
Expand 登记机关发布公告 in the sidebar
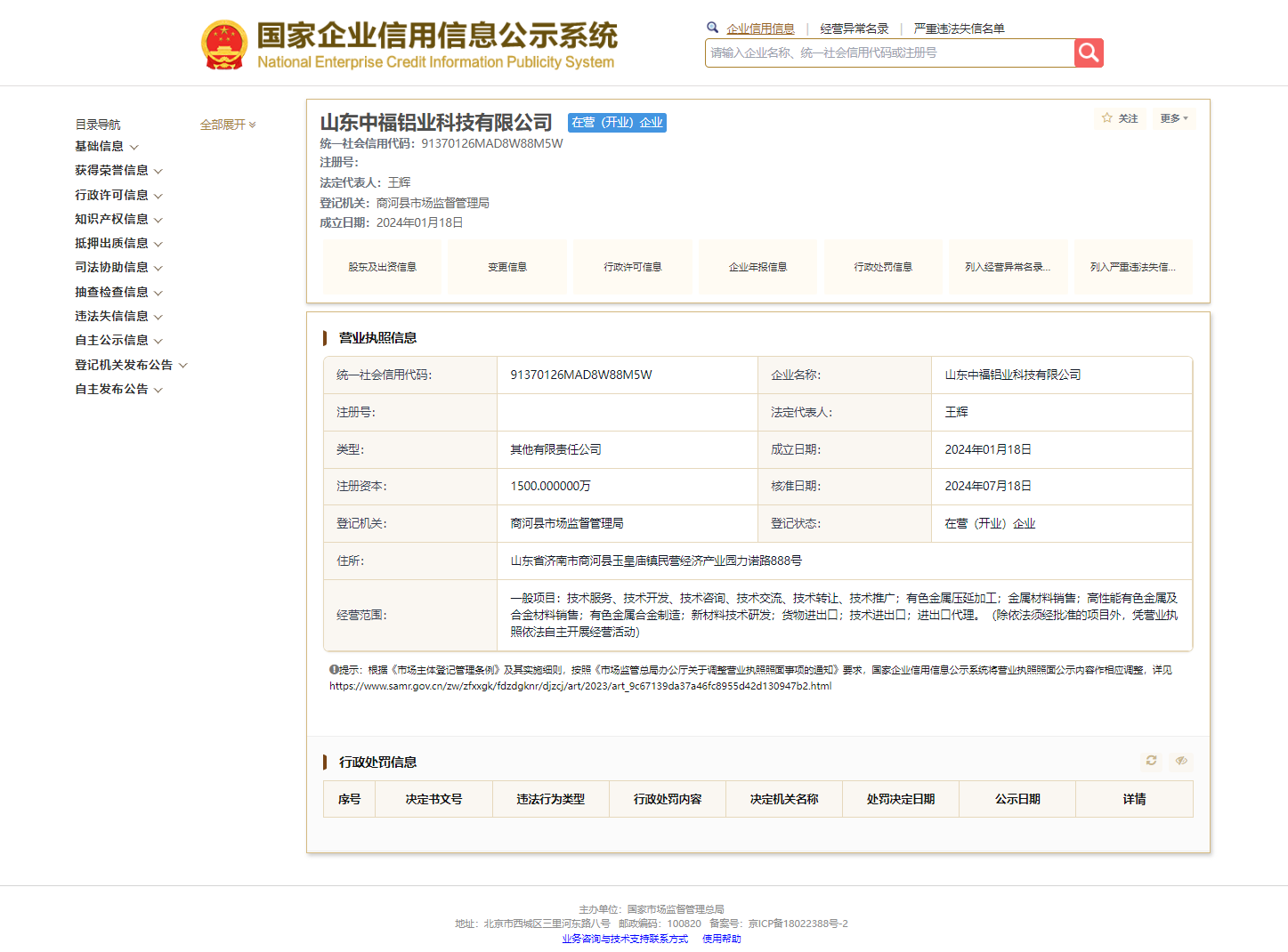pos(131,365)
